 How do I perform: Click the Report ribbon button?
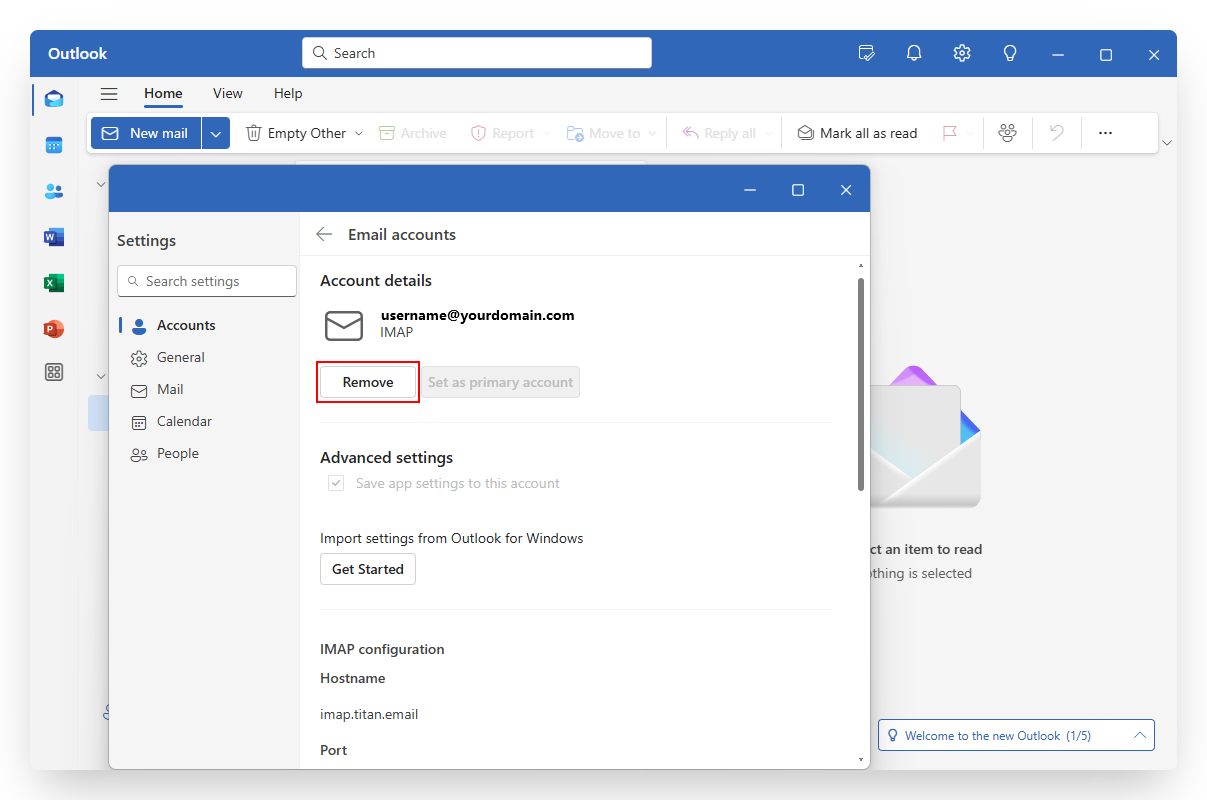tap(503, 133)
